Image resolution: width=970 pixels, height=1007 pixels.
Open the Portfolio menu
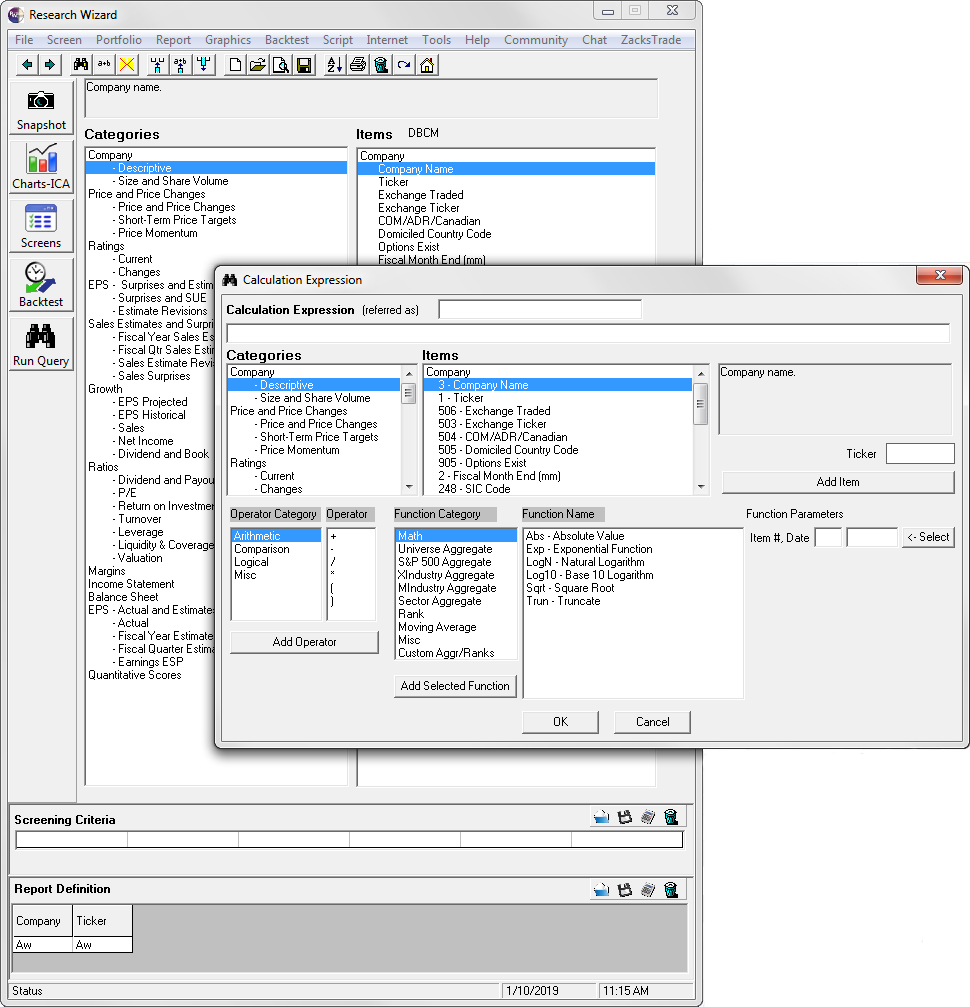pos(119,40)
